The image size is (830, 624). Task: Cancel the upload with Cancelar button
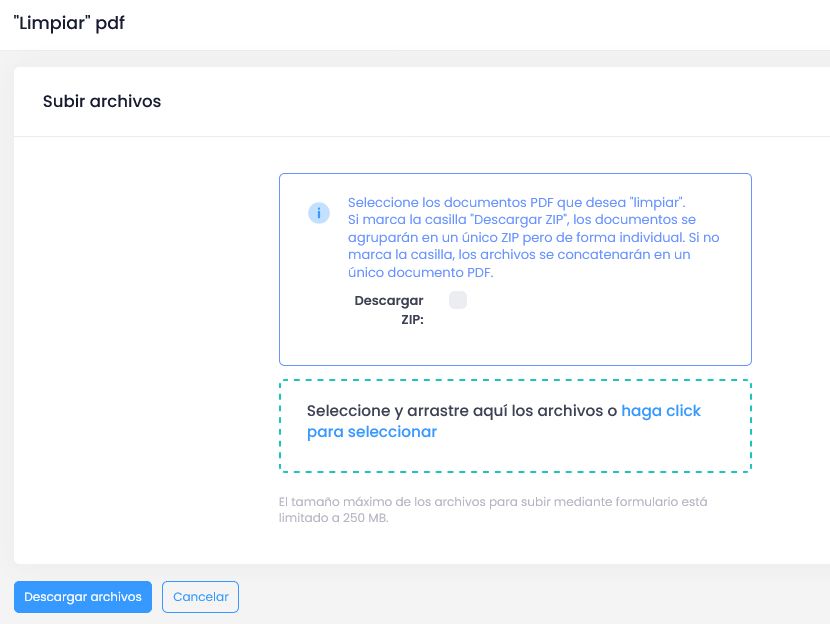coord(200,597)
